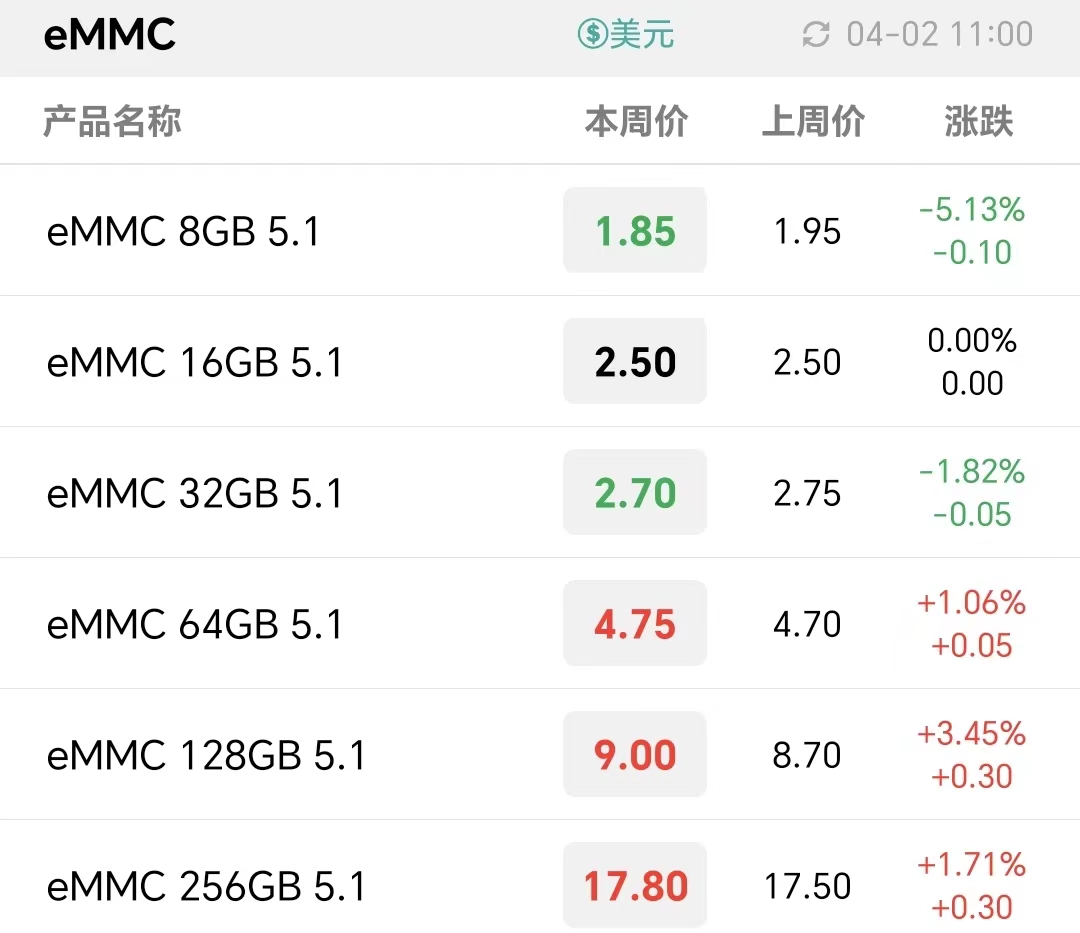Tap the 2.50 current price badge
This screenshot has height=933, width=1080.
[635, 361]
